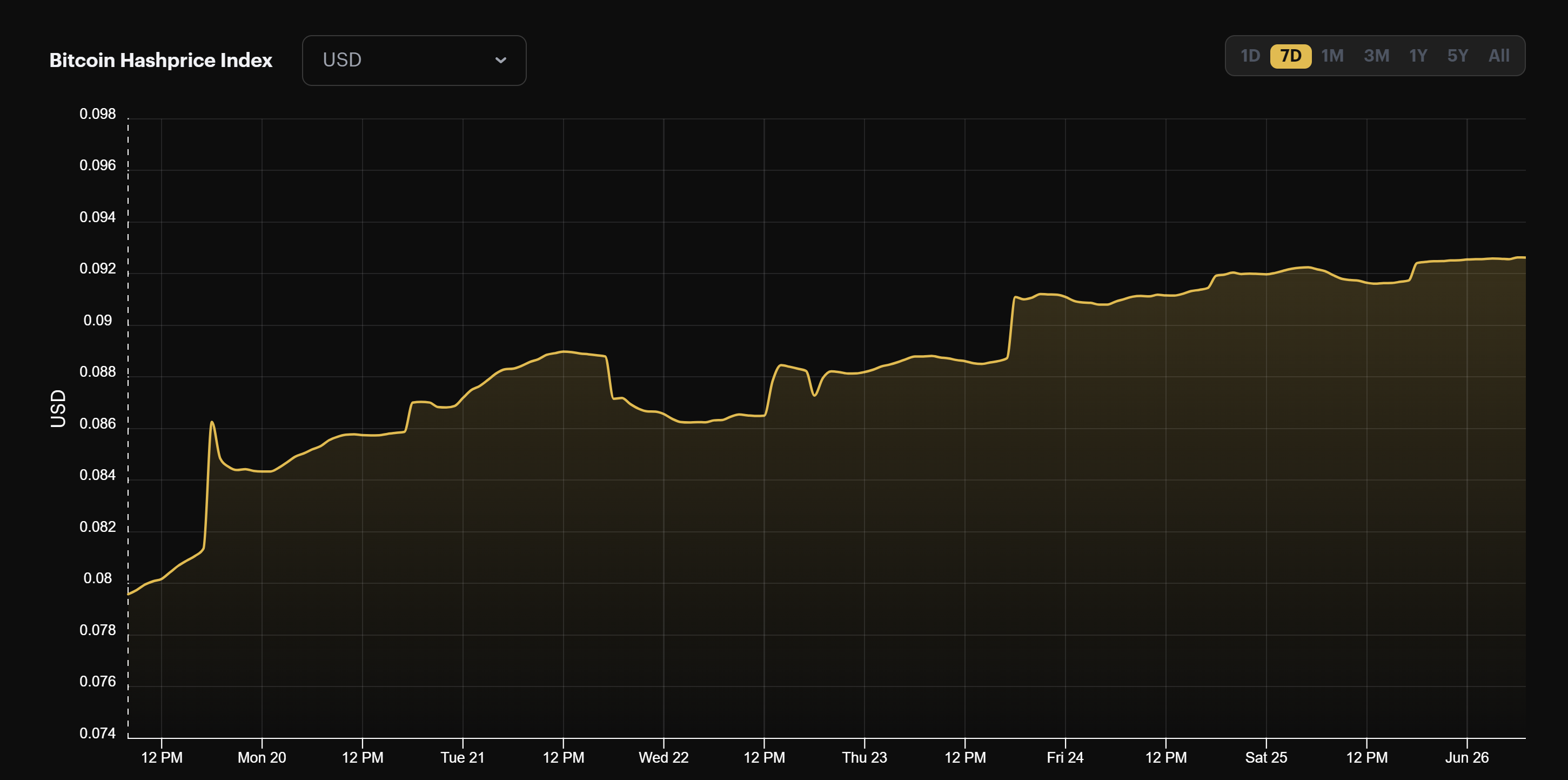Screen dimensions: 1568x780
Task: Click the 0.09 y-axis label
Action: [97, 321]
